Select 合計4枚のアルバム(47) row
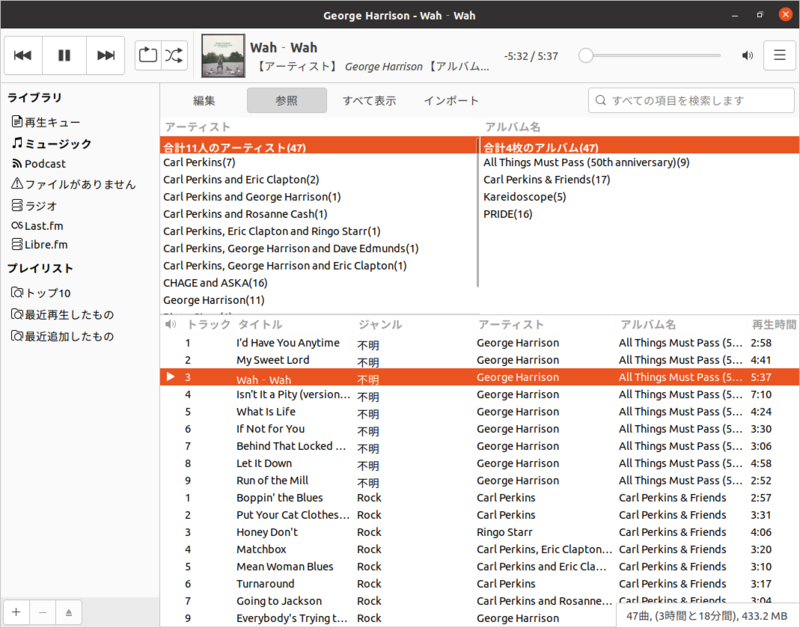Image resolution: width=800 pixels, height=628 pixels. 640,147
